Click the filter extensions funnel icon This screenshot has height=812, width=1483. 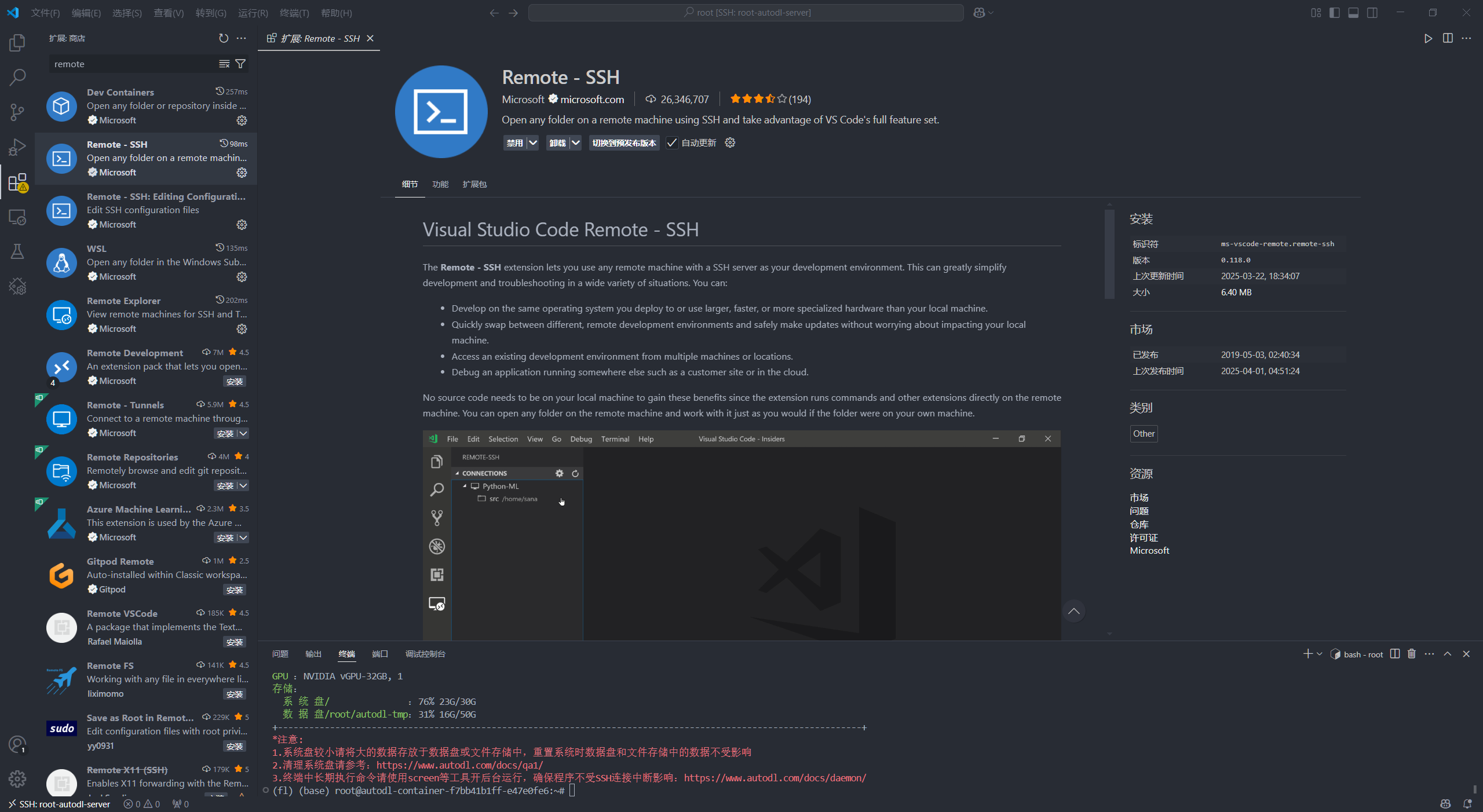coord(240,64)
